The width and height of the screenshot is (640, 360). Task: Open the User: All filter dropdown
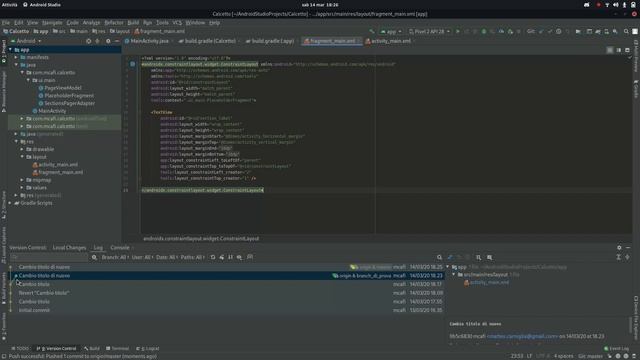[142, 257]
